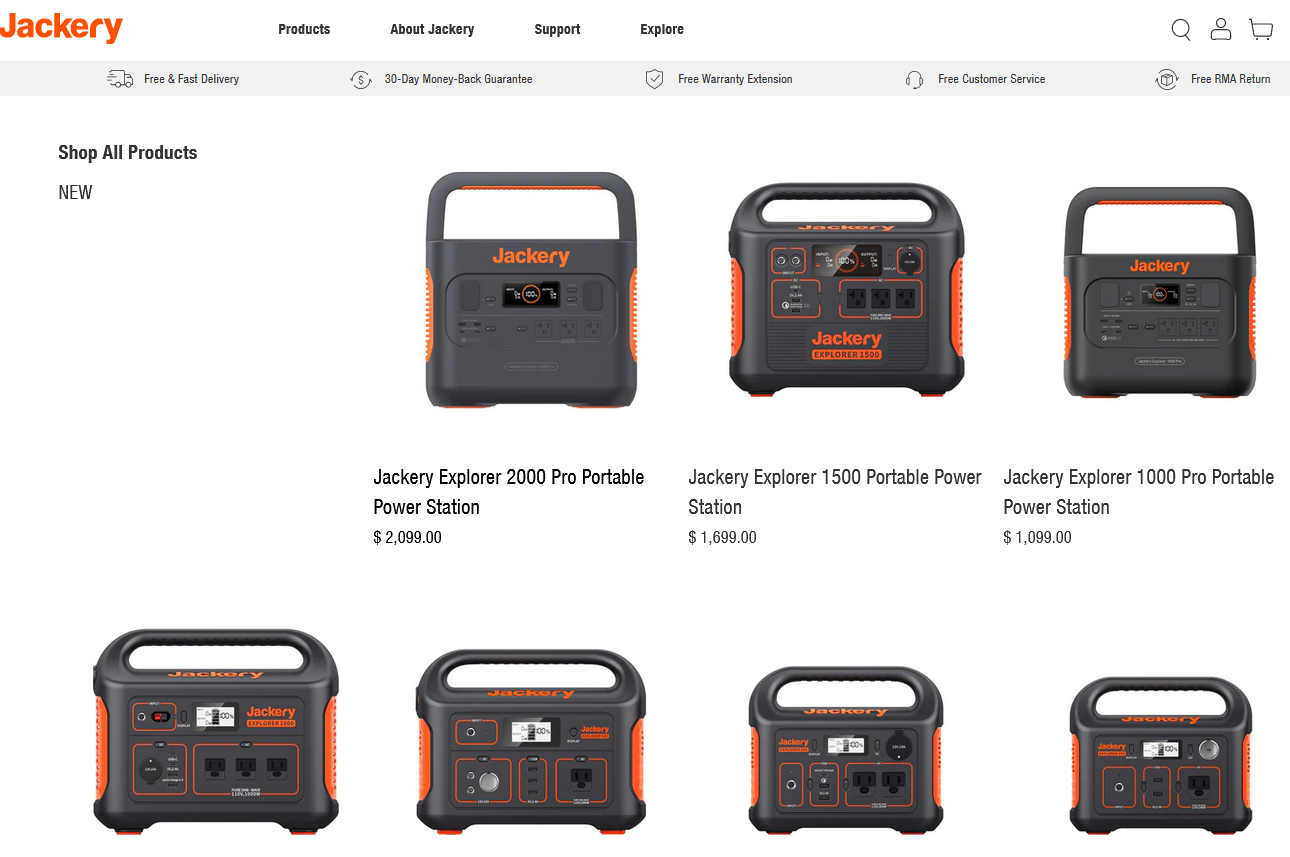The image size is (1290, 857).
Task: Click the Explorer 1000 image in bottom row
Action: click(x=215, y=732)
